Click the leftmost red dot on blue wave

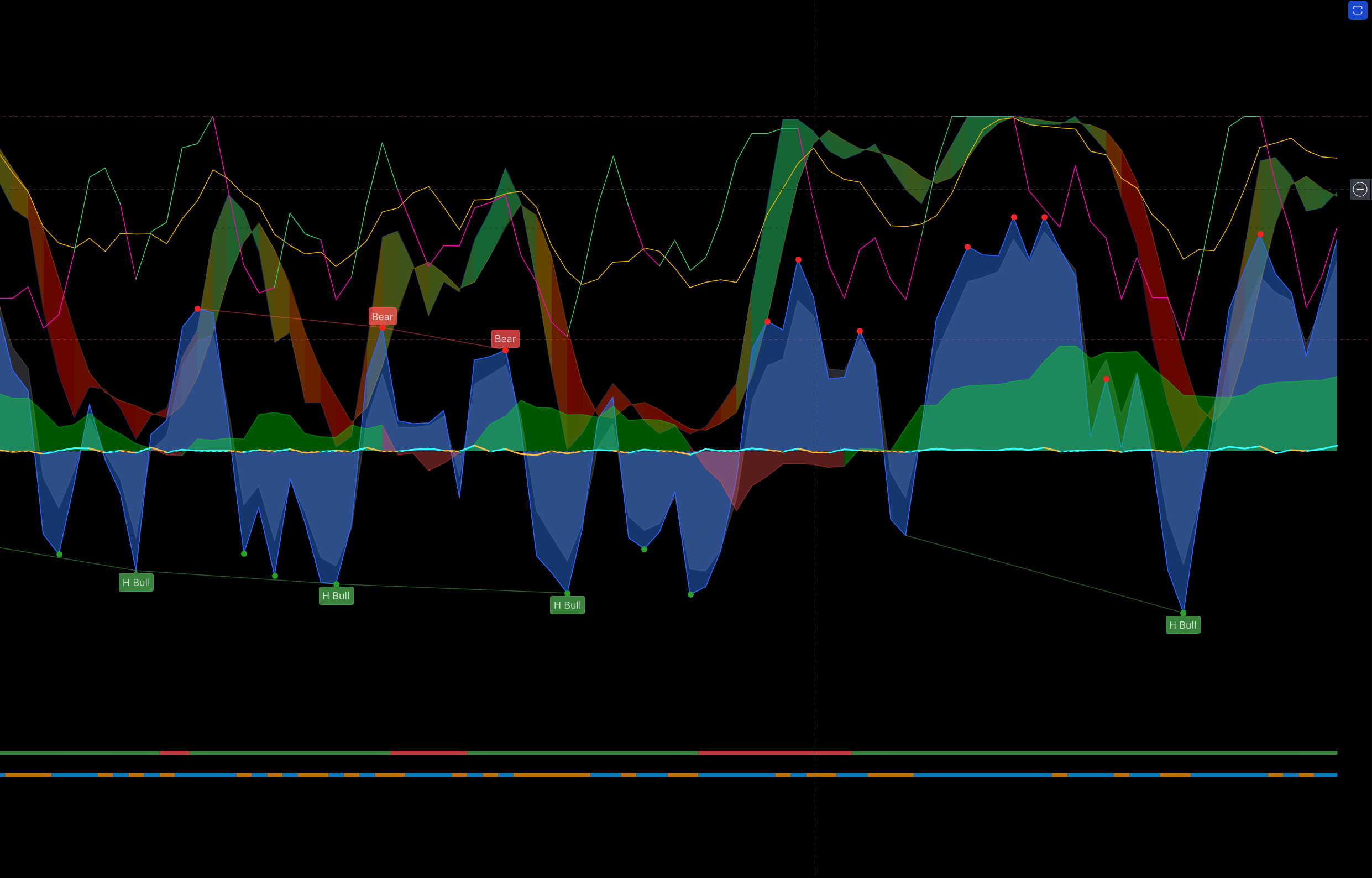click(198, 309)
